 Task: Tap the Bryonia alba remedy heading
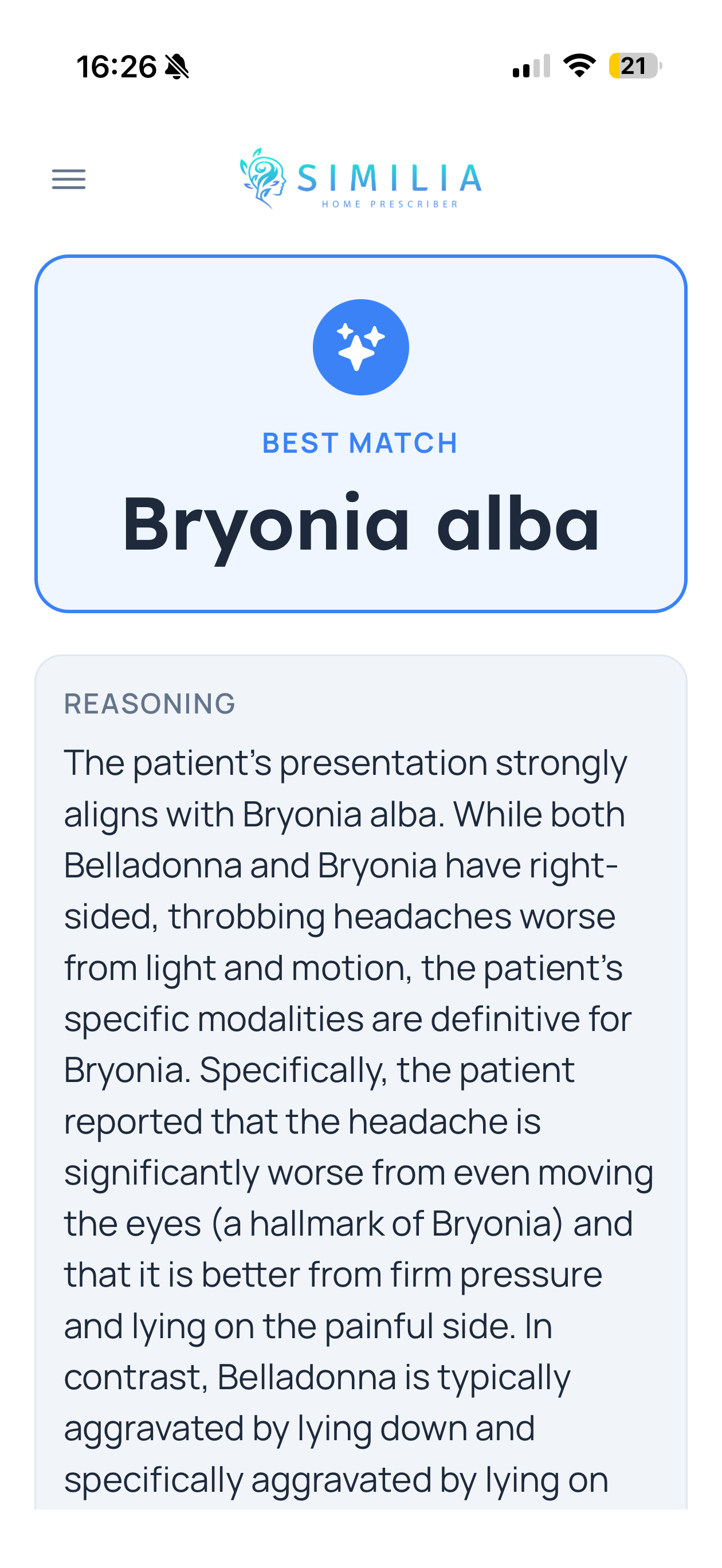tap(360, 523)
